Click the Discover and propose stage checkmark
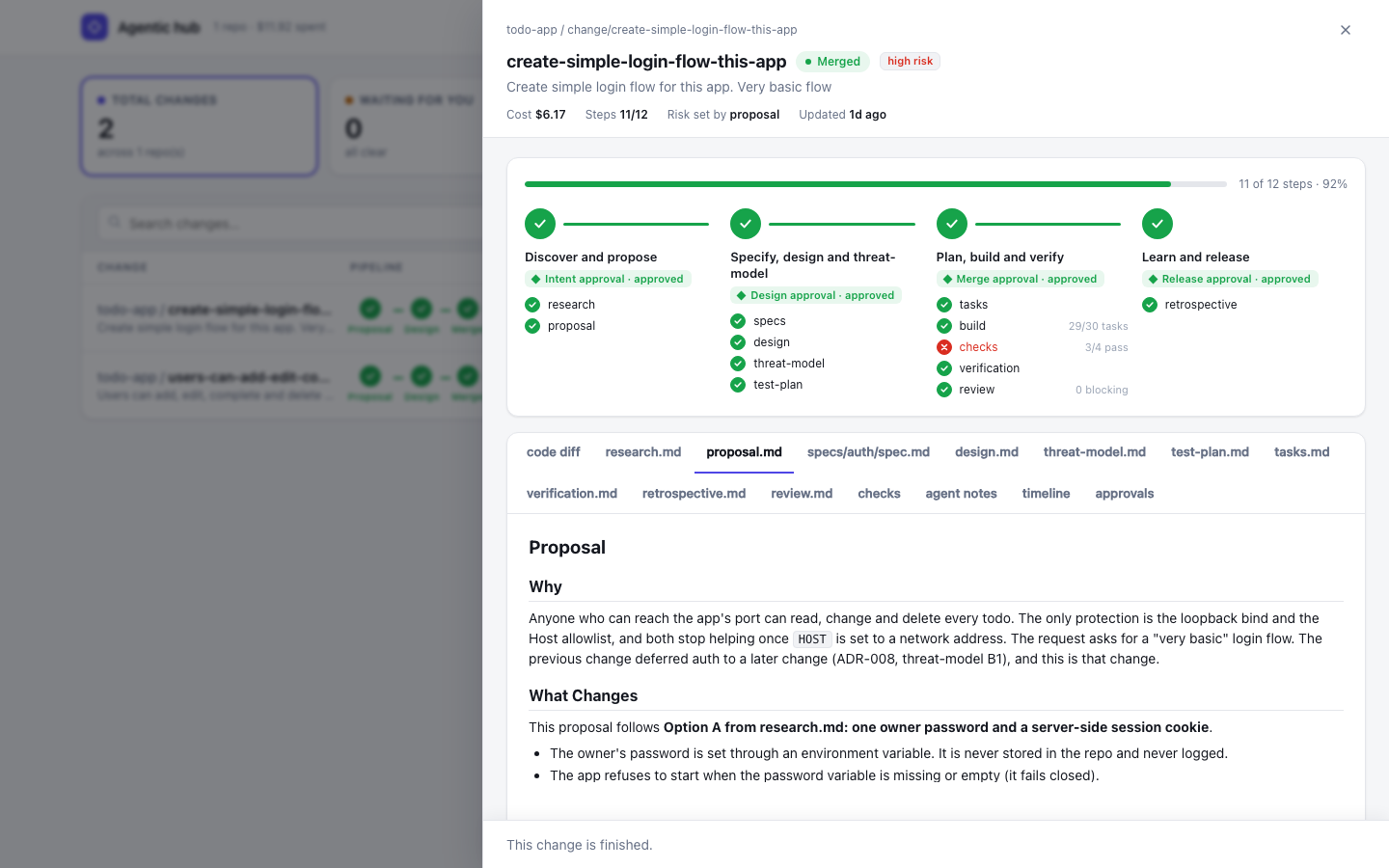The height and width of the screenshot is (868, 1389). pos(540,224)
